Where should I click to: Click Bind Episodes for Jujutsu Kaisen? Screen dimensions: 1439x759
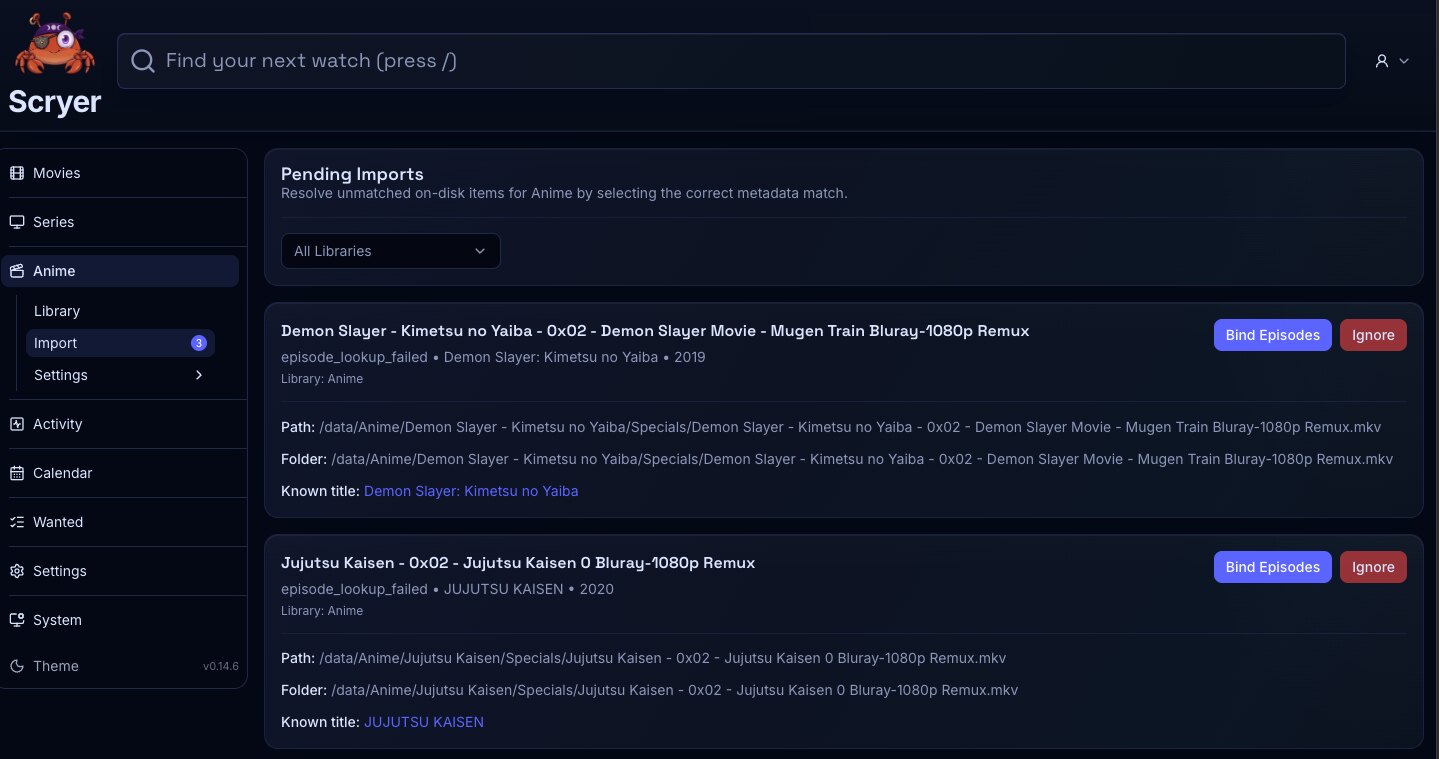(x=1273, y=567)
